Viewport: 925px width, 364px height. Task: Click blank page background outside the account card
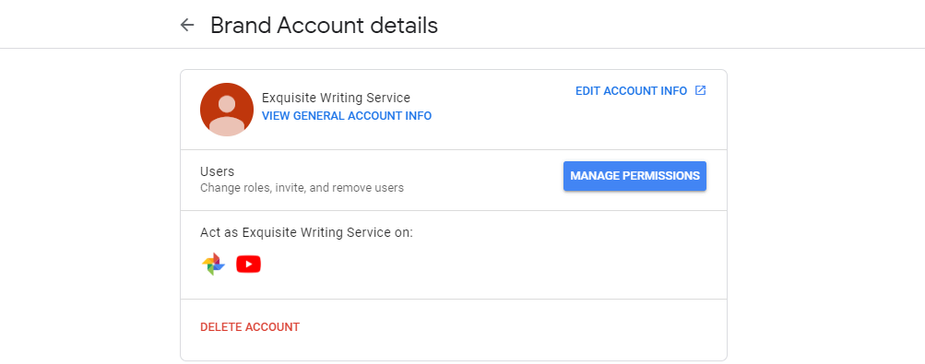tap(826, 206)
